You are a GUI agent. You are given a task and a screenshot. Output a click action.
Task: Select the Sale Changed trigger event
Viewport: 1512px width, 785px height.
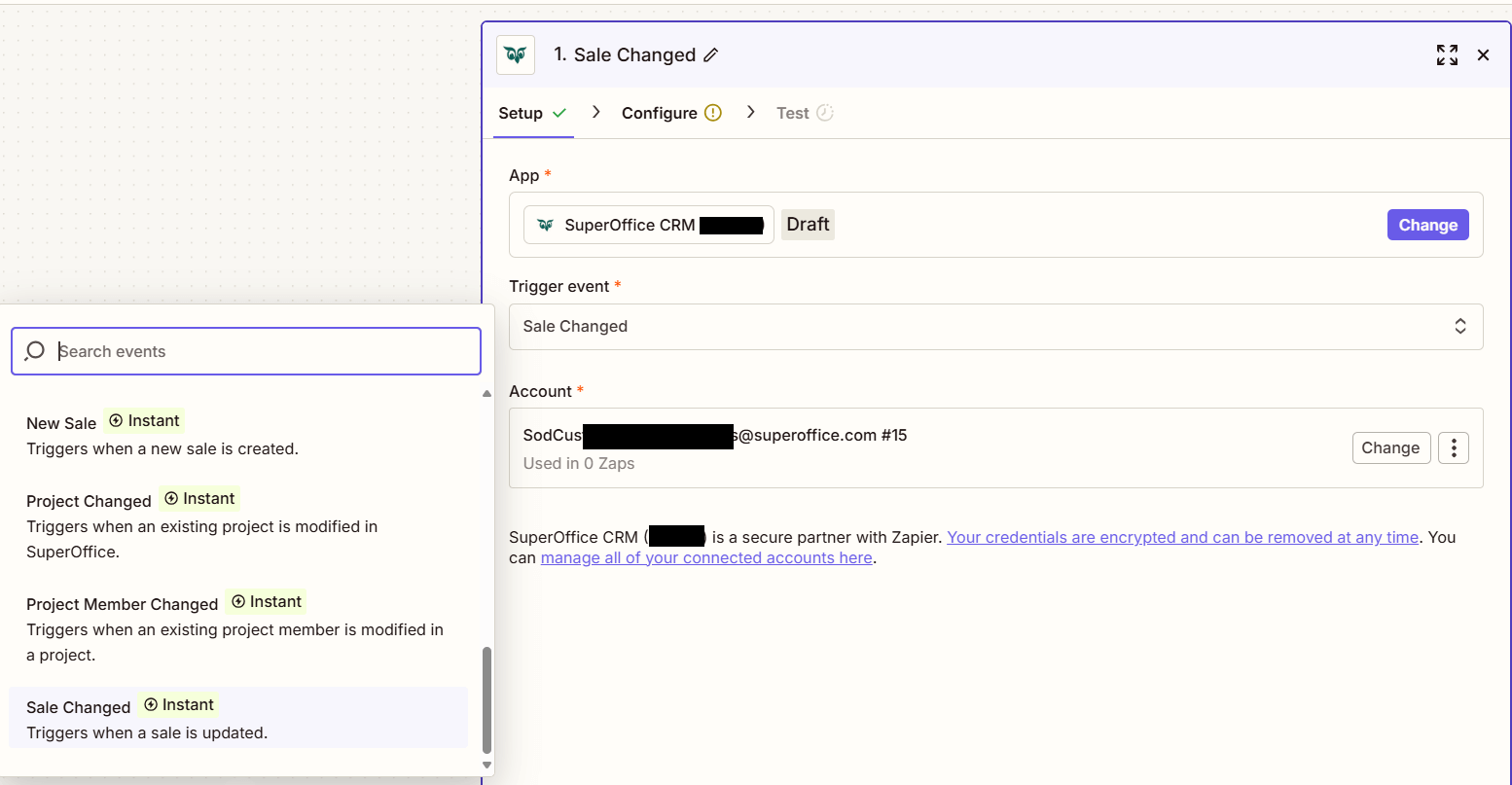point(238,718)
